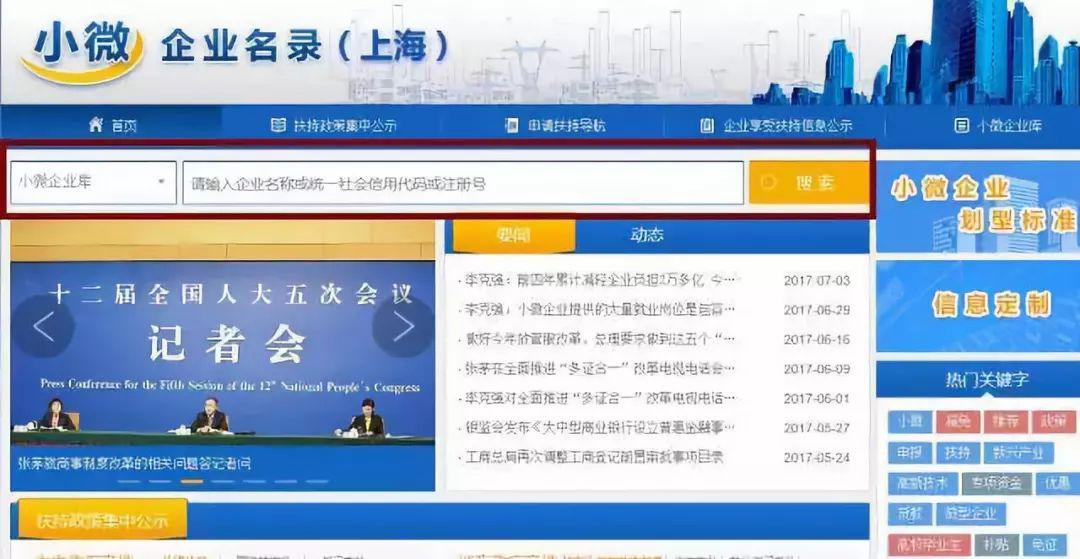Switch to the 动态 tab

click(x=646, y=235)
